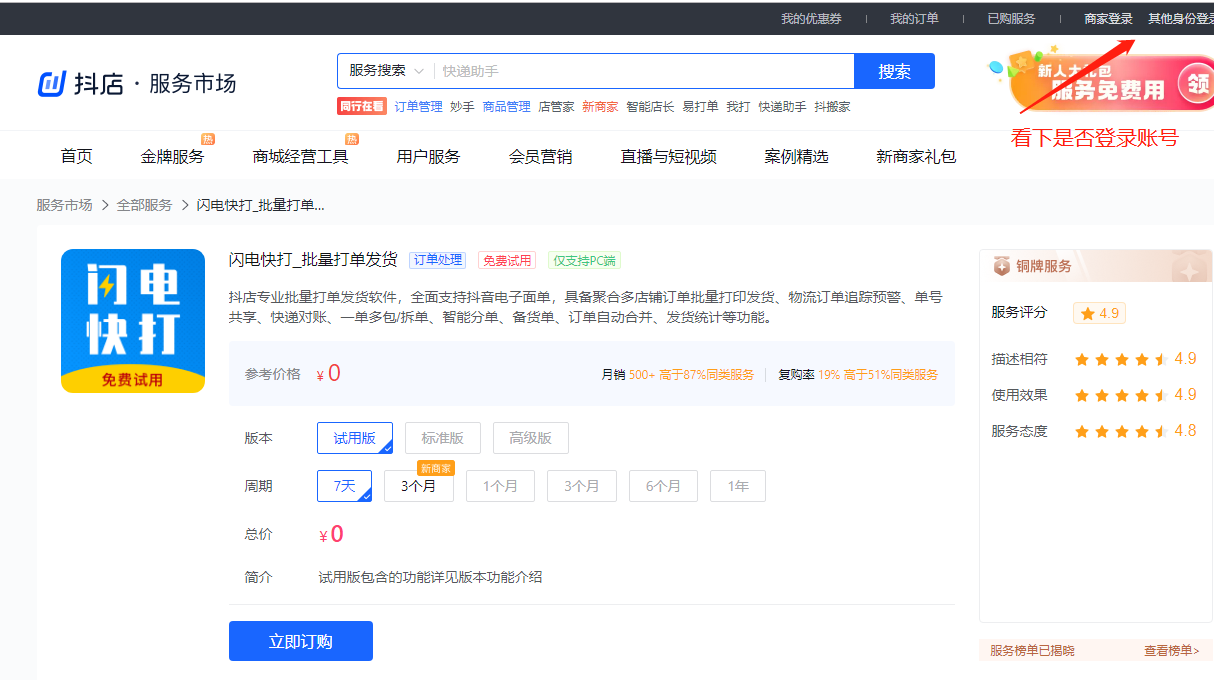The width and height of the screenshot is (1214, 680).
Task: Click the 使用效果 star rating
Action: (x=1121, y=395)
